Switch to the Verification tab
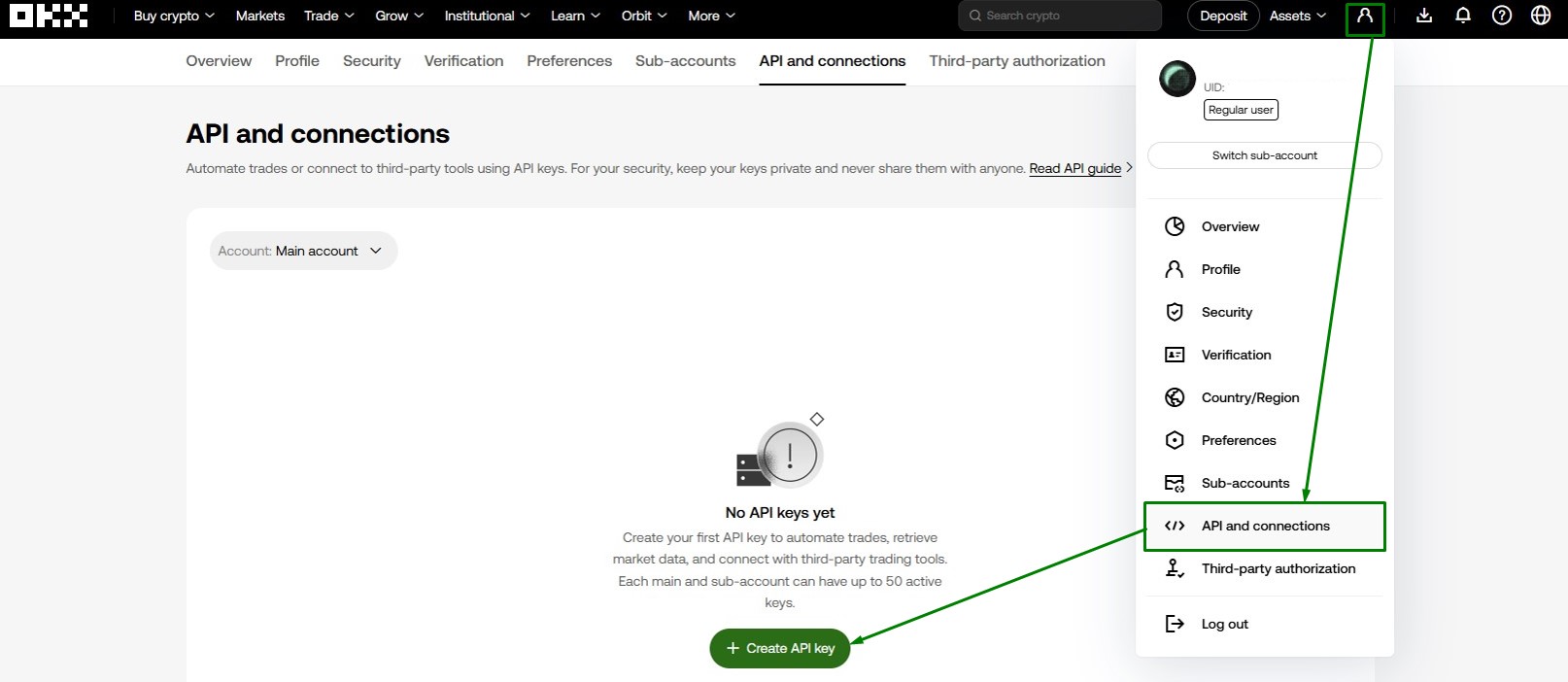Screen dimensions: 1568x682 [x=463, y=60]
